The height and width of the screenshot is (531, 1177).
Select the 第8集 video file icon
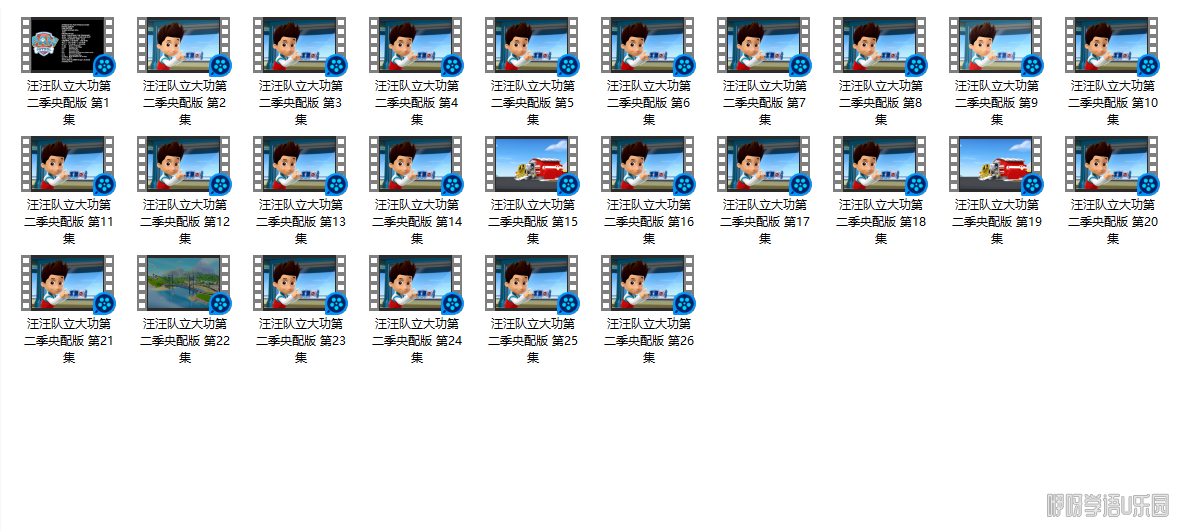pos(880,46)
